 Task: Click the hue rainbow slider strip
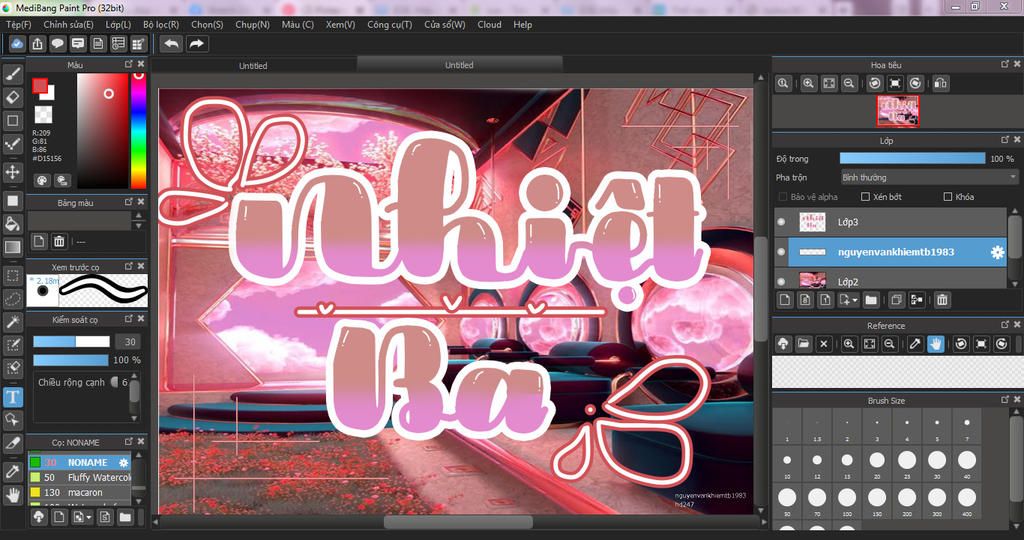(x=138, y=131)
